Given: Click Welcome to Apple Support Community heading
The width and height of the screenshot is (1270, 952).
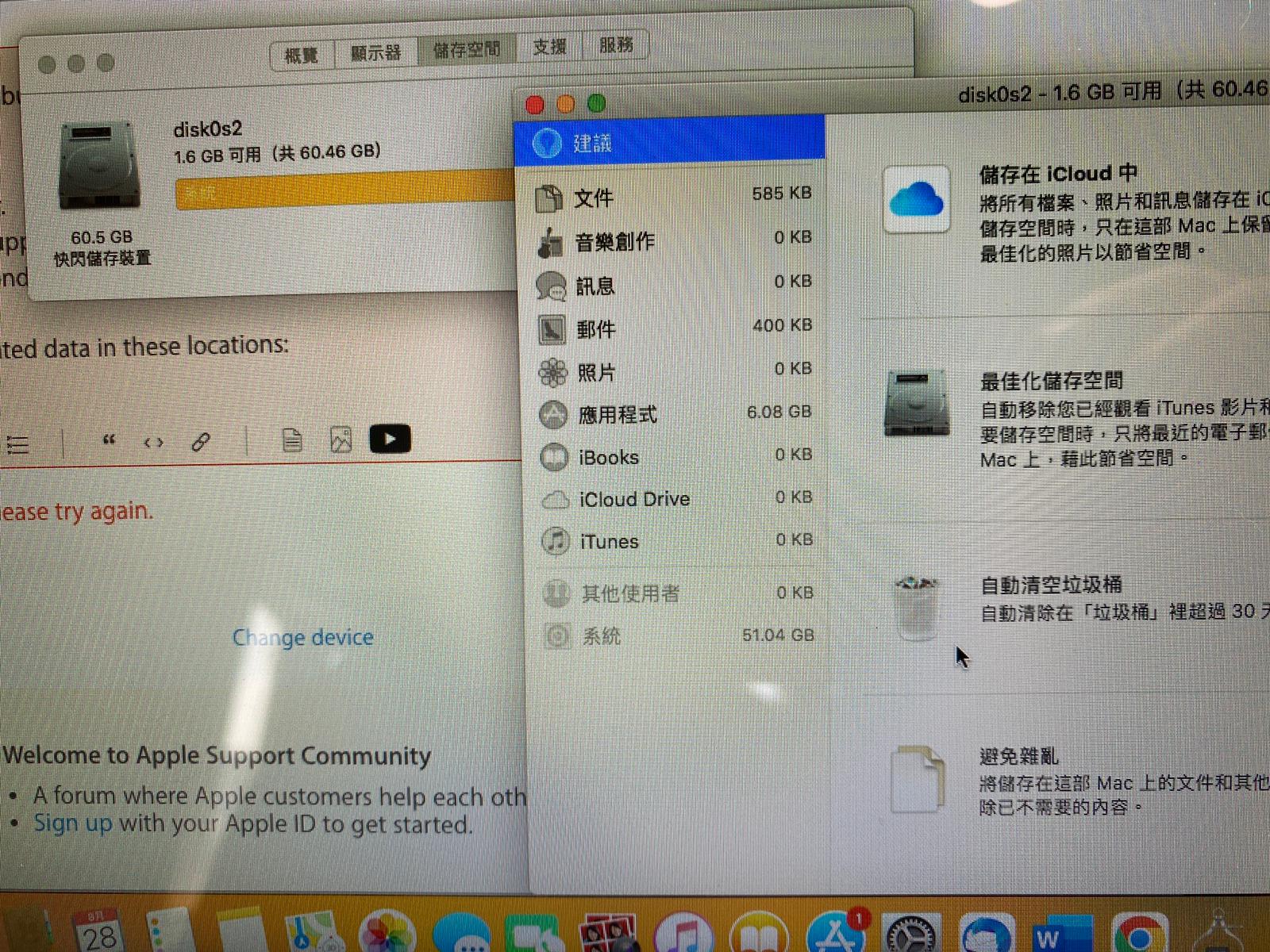Looking at the screenshot, I should (217, 756).
